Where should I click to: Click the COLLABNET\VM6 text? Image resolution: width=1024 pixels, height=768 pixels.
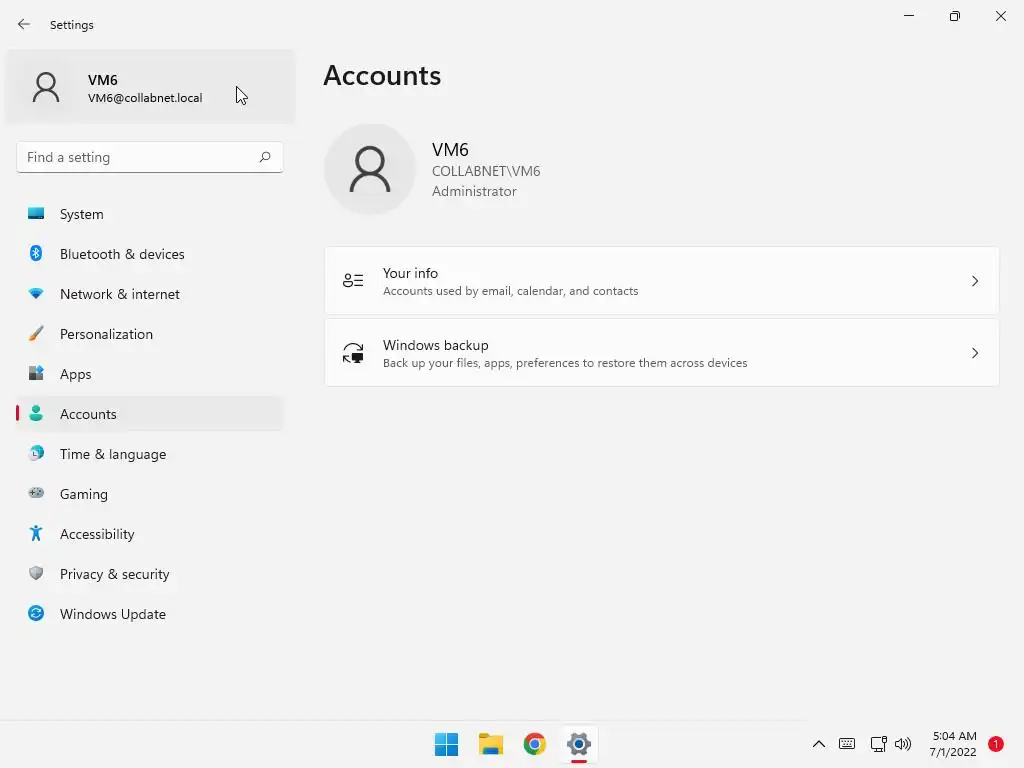pos(486,171)
